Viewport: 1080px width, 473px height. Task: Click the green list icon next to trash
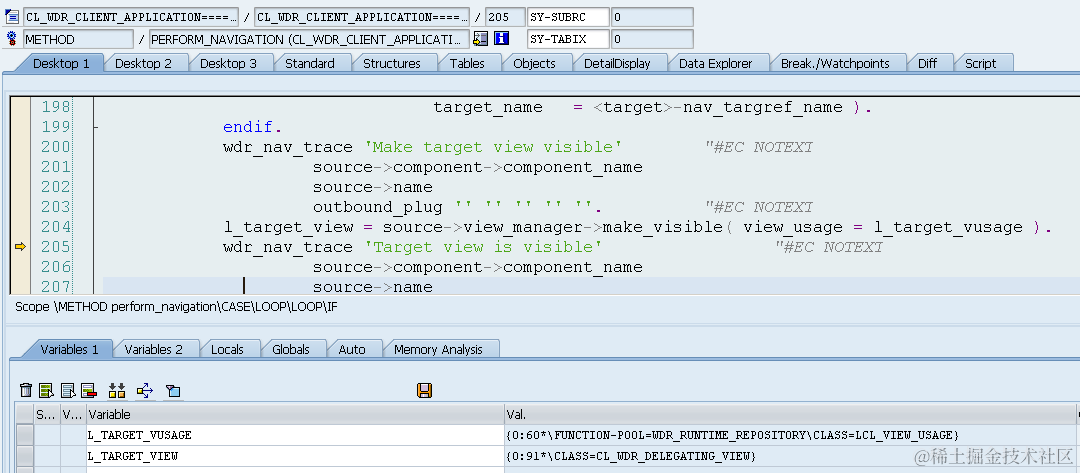pyautogui.click(x=46, y=390)
